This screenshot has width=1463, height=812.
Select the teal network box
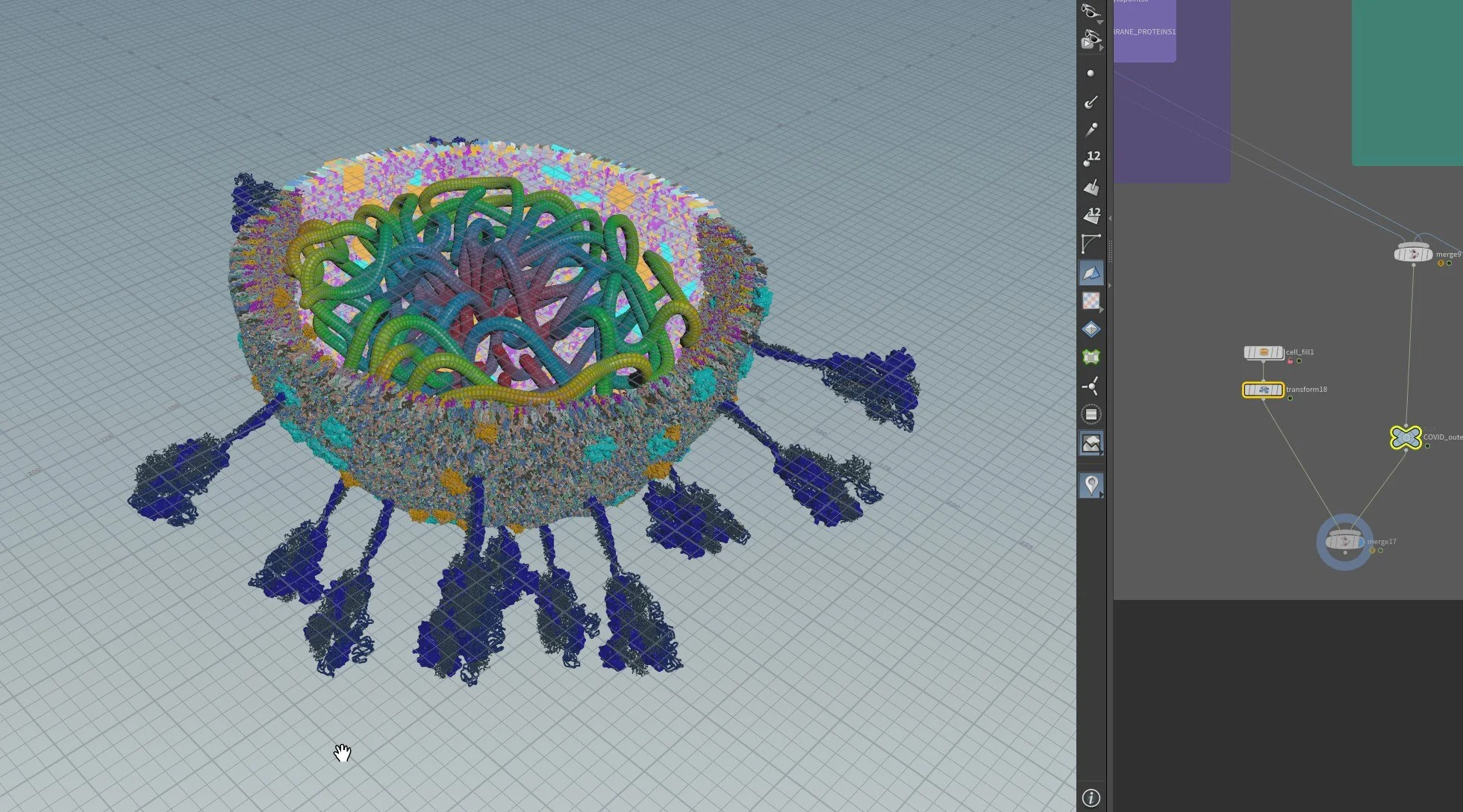coord(1407,82)
